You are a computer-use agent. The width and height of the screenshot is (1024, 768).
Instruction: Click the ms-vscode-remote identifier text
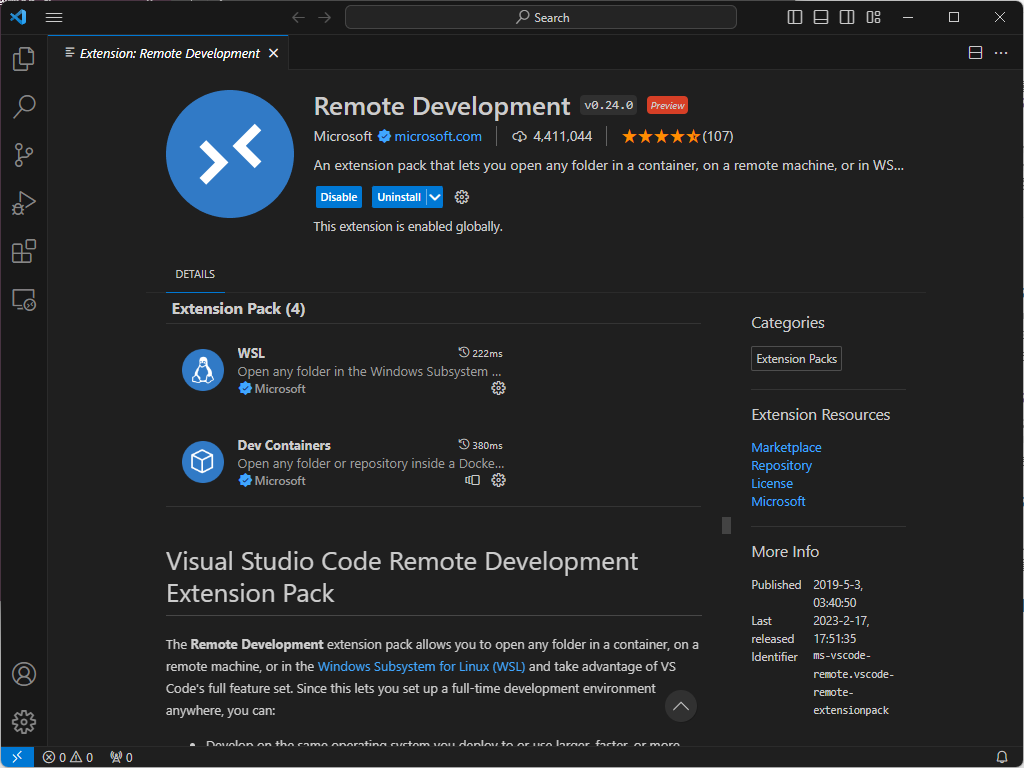point(853,682)
